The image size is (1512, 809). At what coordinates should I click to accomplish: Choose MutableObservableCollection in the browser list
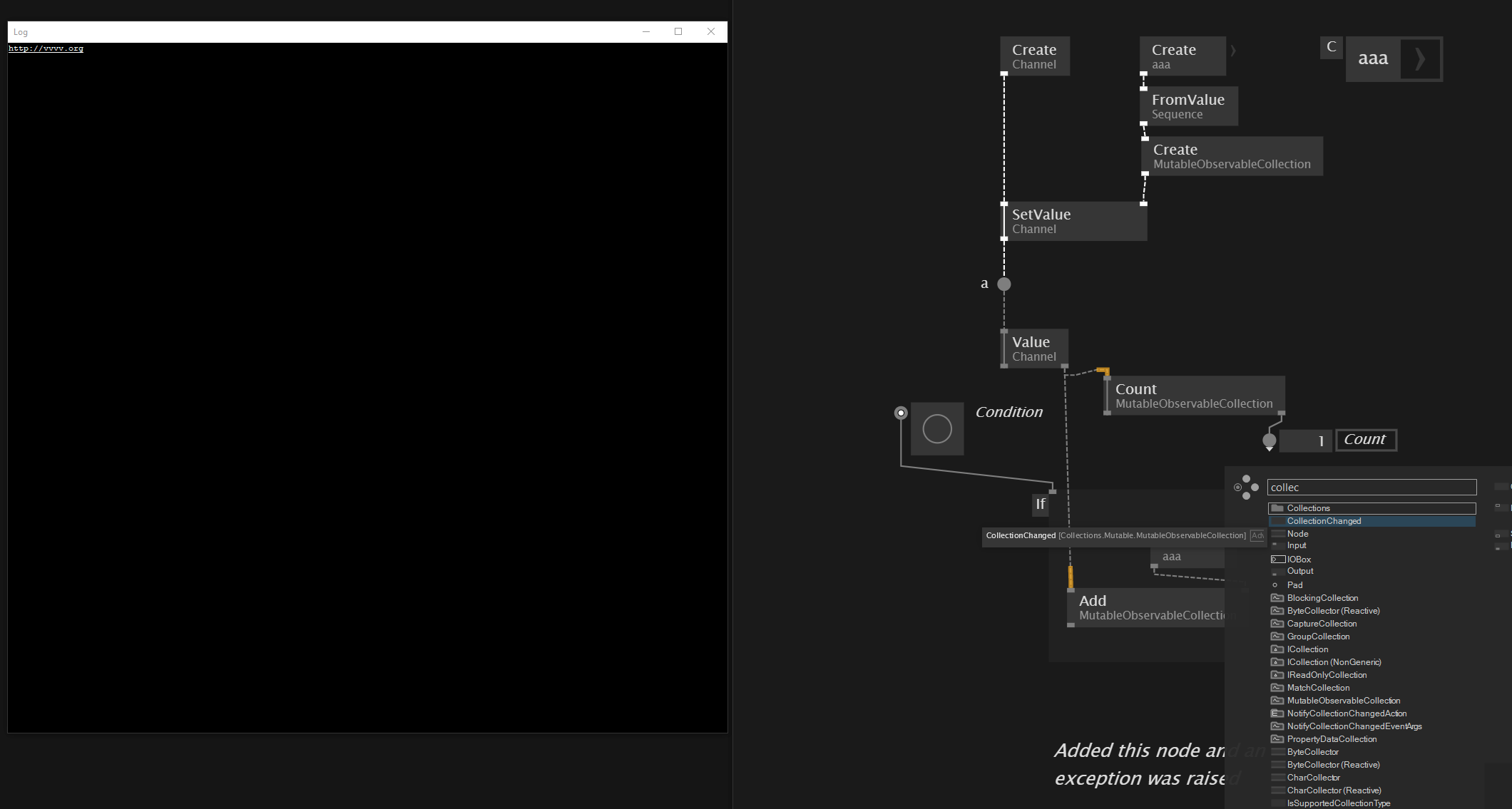pos(1343,701)
